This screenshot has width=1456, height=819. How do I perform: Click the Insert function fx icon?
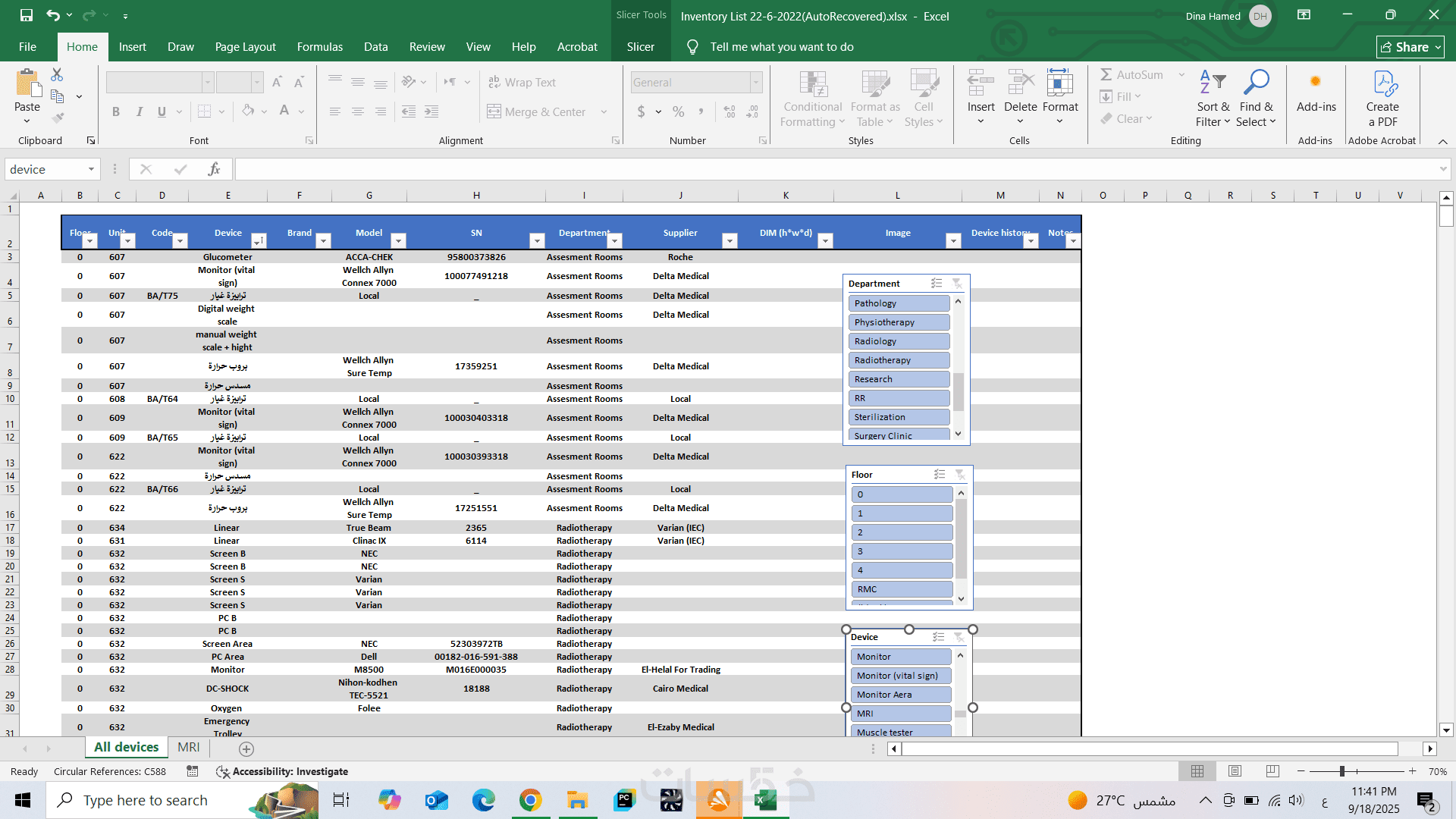pos(214,169)
